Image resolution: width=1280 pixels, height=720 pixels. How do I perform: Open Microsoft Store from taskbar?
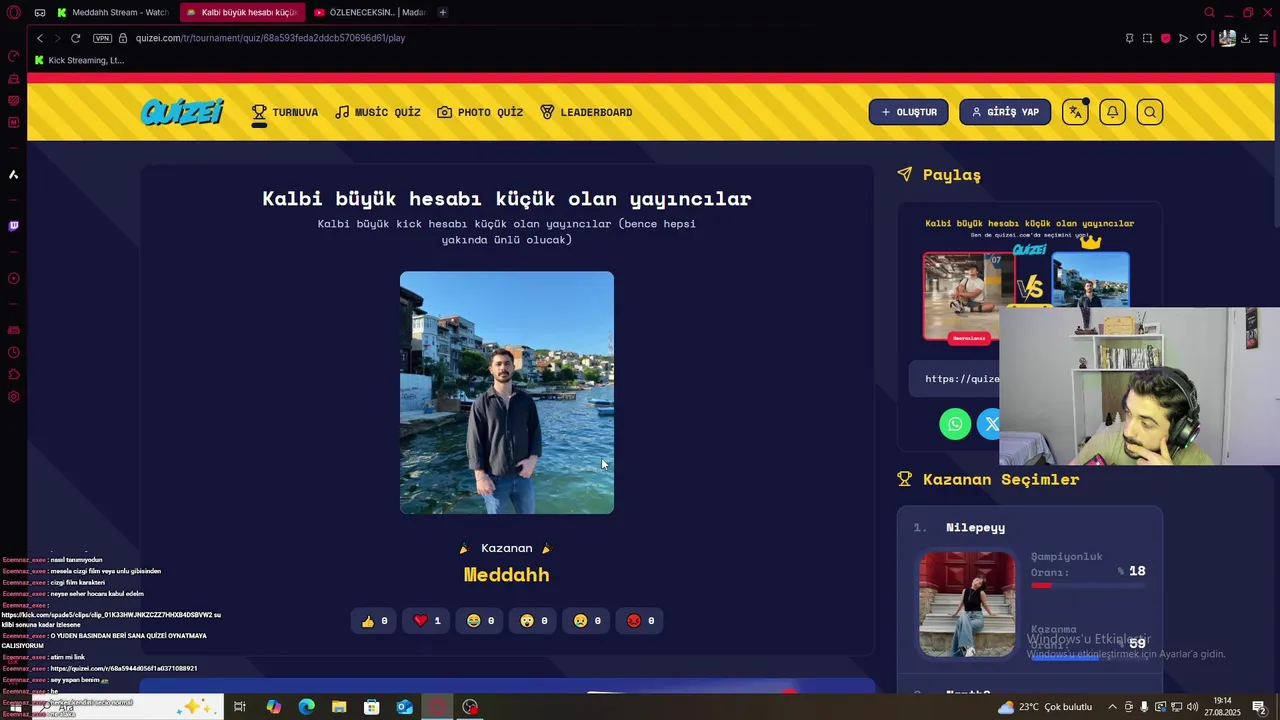[x=372, y=707]
